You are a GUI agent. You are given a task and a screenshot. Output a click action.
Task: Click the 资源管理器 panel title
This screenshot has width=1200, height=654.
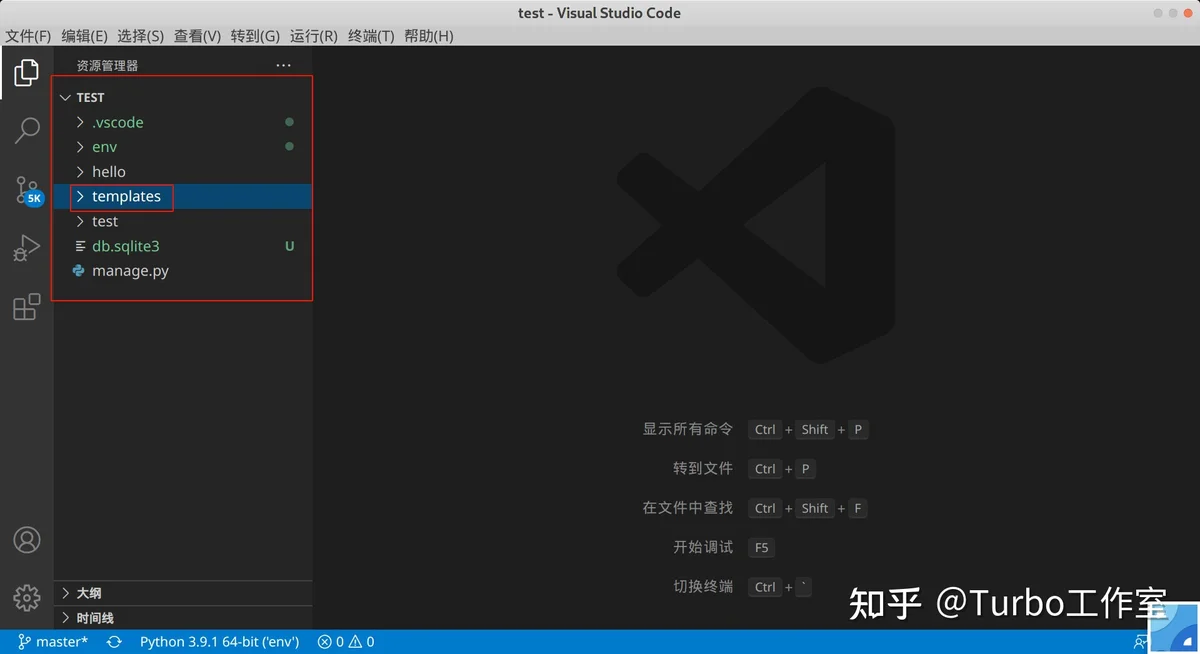(107, 66)
